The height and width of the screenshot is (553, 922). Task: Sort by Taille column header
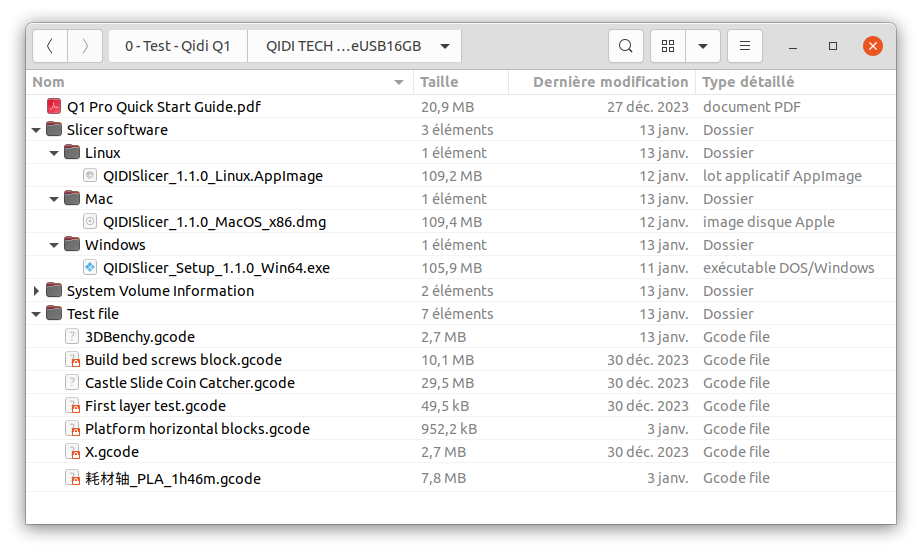tap(439, 82)
